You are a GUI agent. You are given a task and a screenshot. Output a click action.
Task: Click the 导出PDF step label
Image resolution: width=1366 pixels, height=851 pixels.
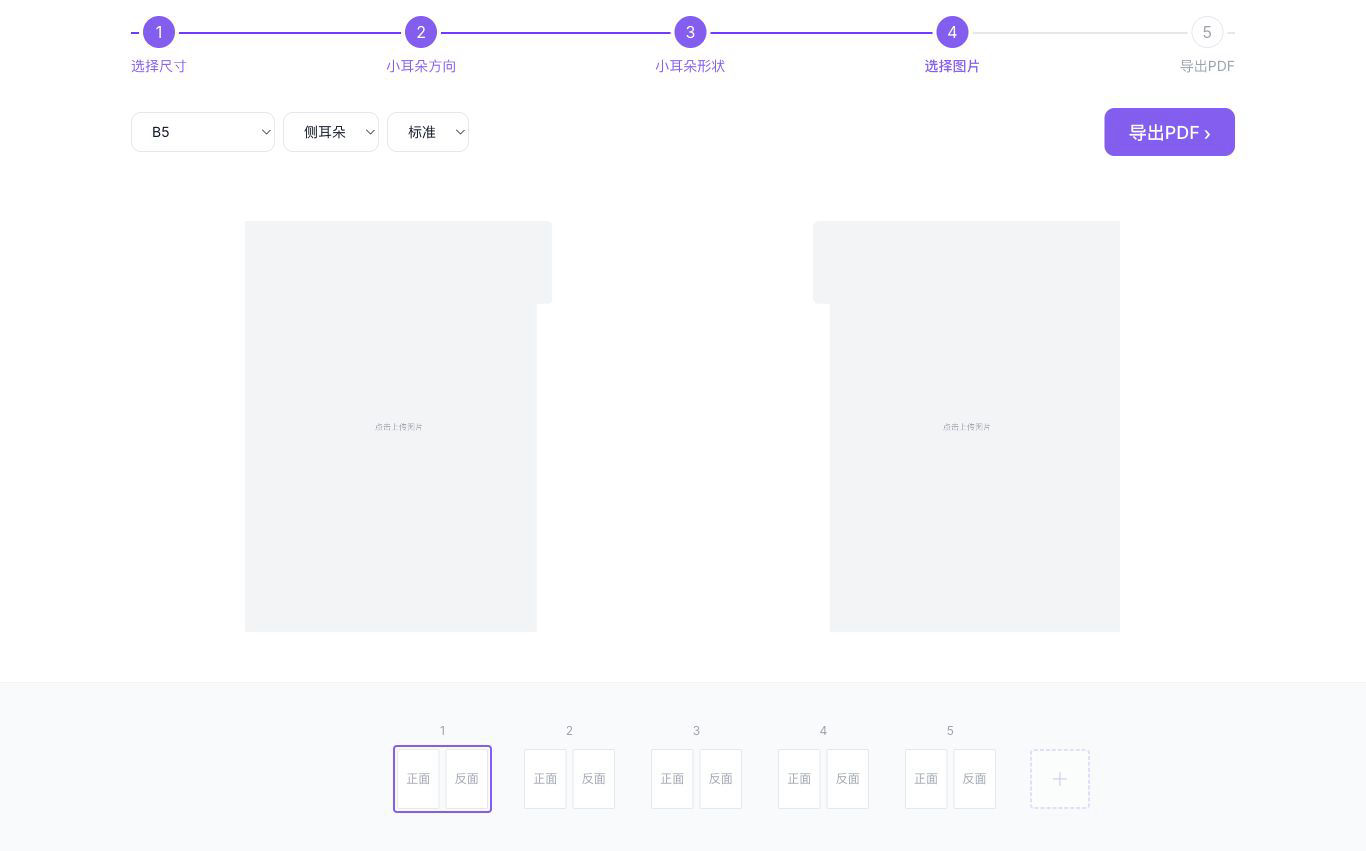pos(1207,66)
